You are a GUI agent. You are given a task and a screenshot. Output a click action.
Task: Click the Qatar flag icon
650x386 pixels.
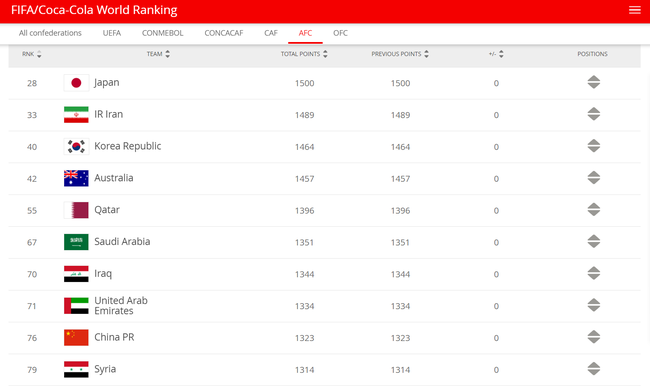coord(76,210)
